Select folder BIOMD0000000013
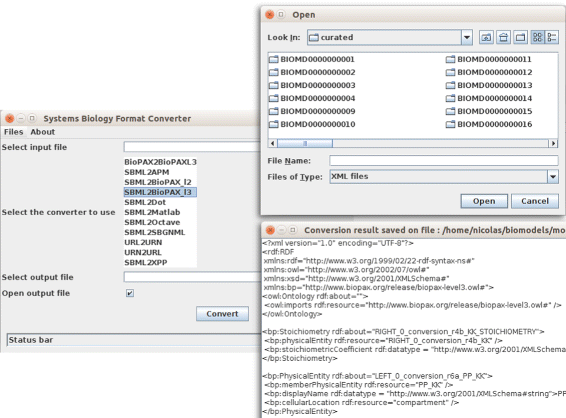The image size is (566, 418). 489,85
